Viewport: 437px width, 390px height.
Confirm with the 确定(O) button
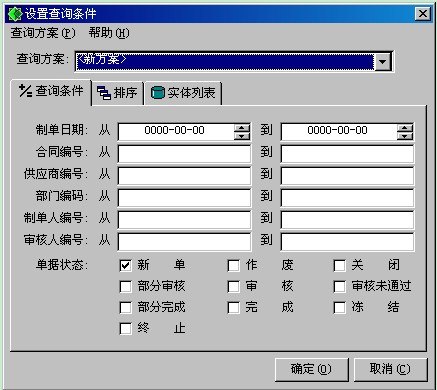pyautogui.click(x=312, y=369)
